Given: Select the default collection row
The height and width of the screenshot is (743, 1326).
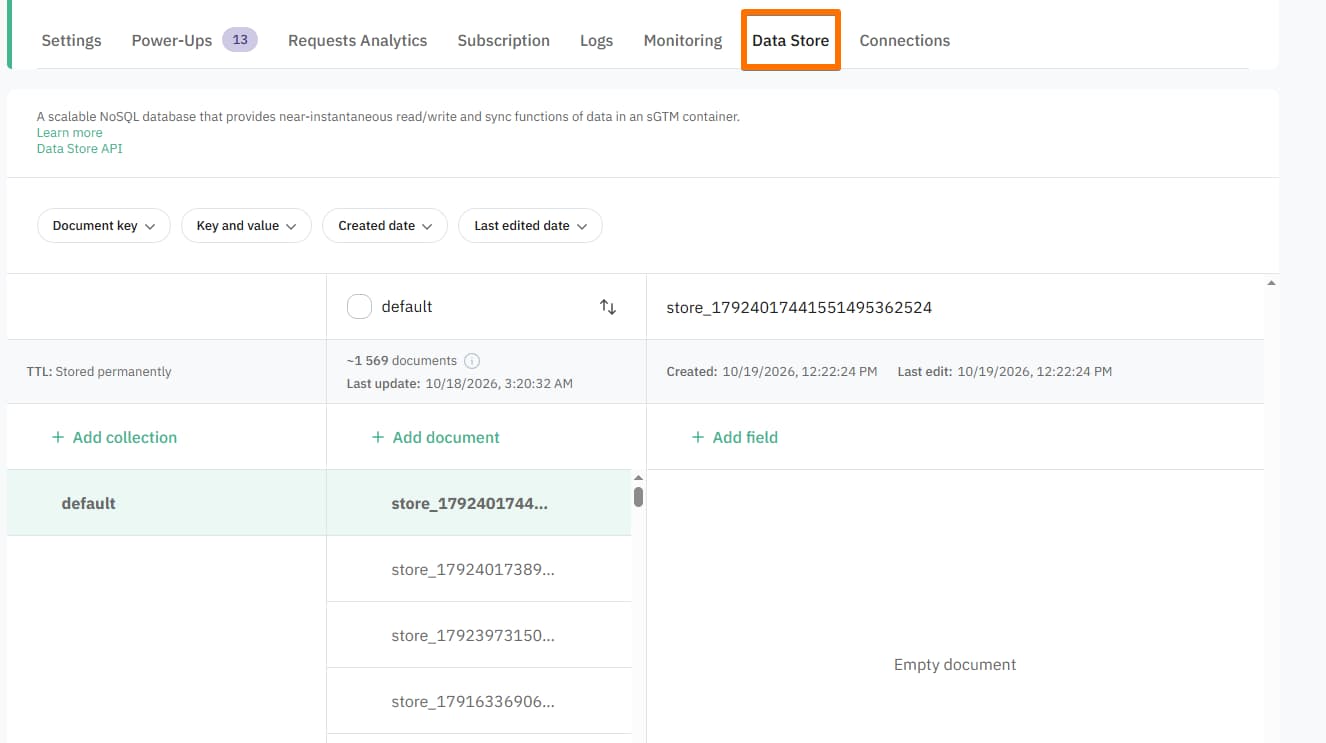Looking at the screenshot, I should (166, 503).
